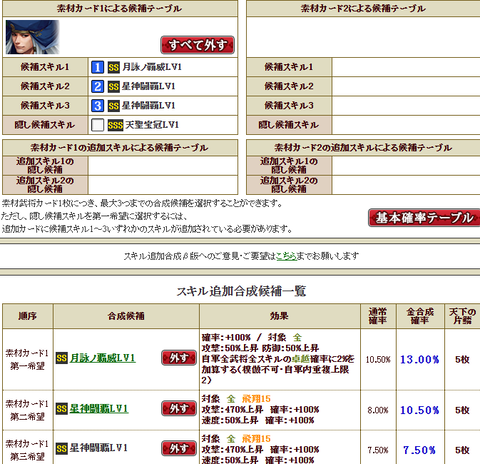Follow the こちら feedback link

click(x=286, y=256)
